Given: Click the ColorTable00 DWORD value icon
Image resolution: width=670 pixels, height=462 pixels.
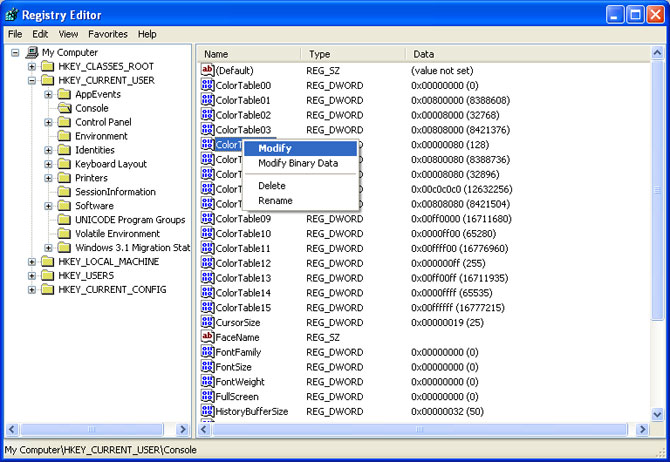Looking at the screenshot, I should click(x=208, y=86).
